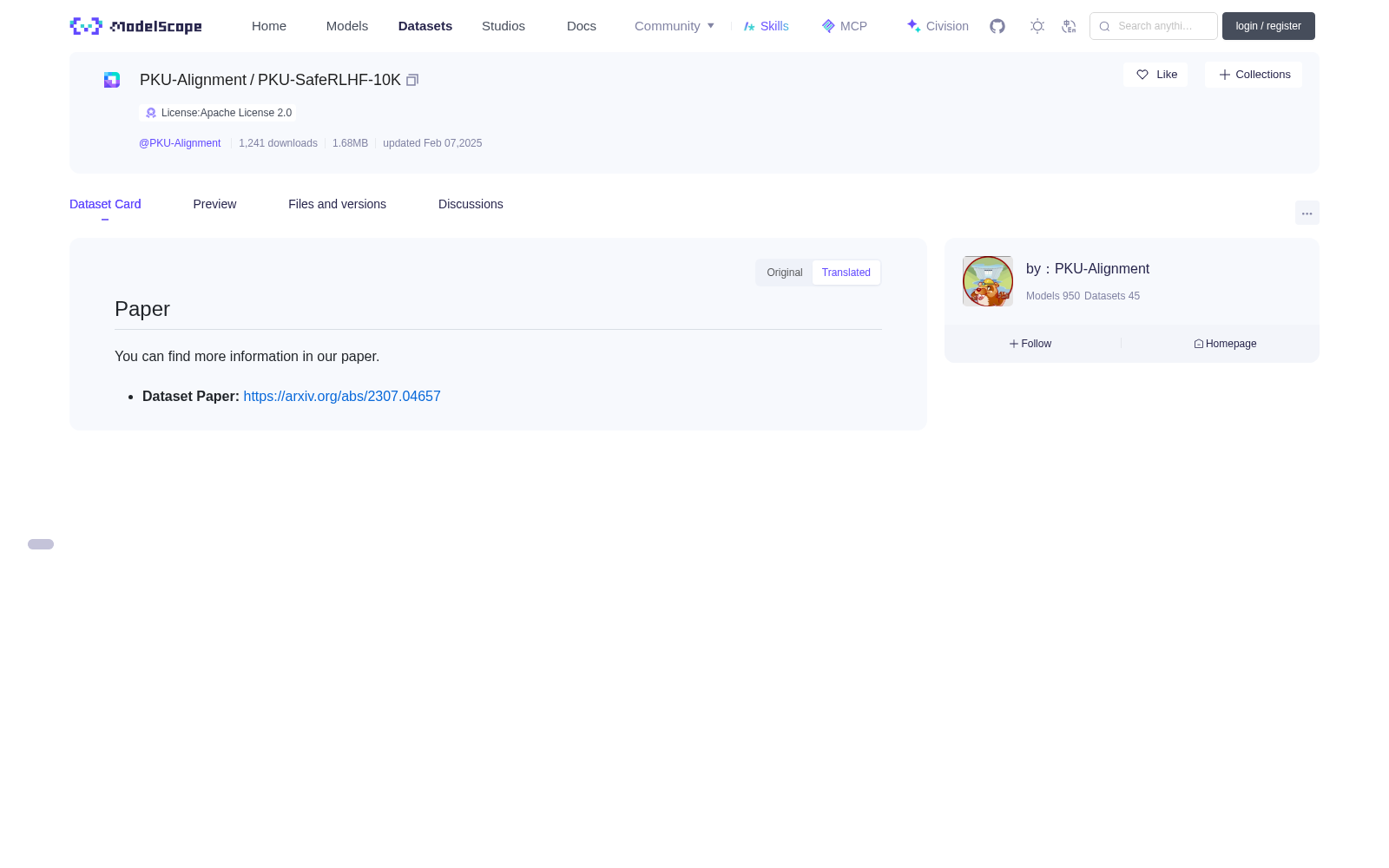This screenshot has height=868, width=1389.
Task: Switch description to Translated
Action: pyautogui.click(x=846, y=273)
